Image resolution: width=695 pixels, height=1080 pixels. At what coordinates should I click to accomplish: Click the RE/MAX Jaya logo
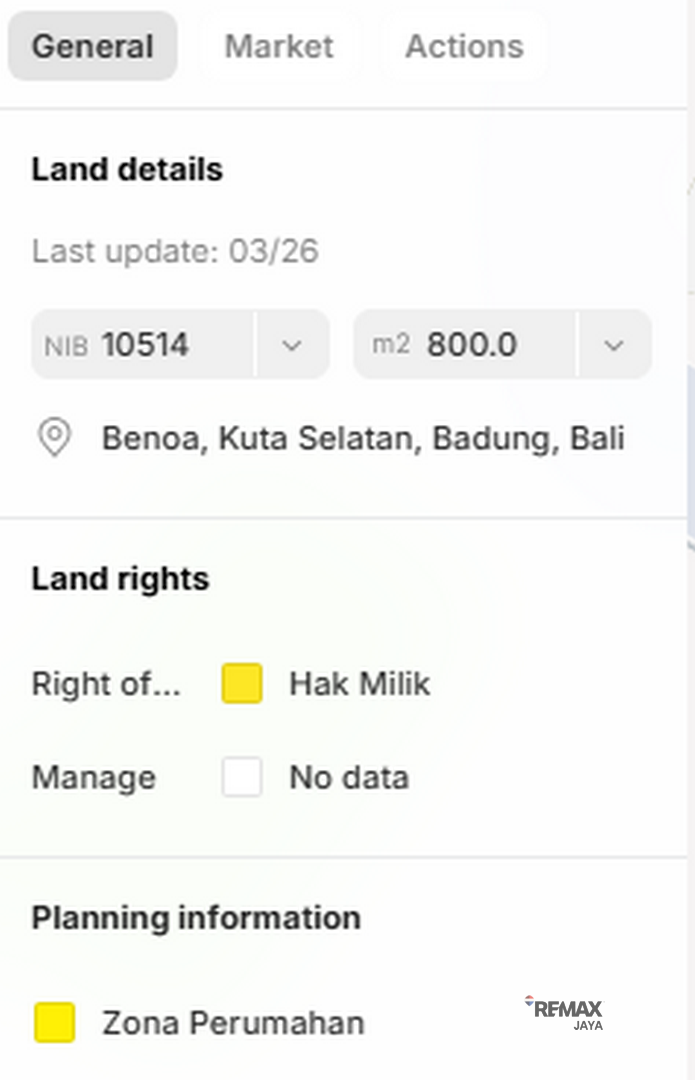coord(565,1012)
